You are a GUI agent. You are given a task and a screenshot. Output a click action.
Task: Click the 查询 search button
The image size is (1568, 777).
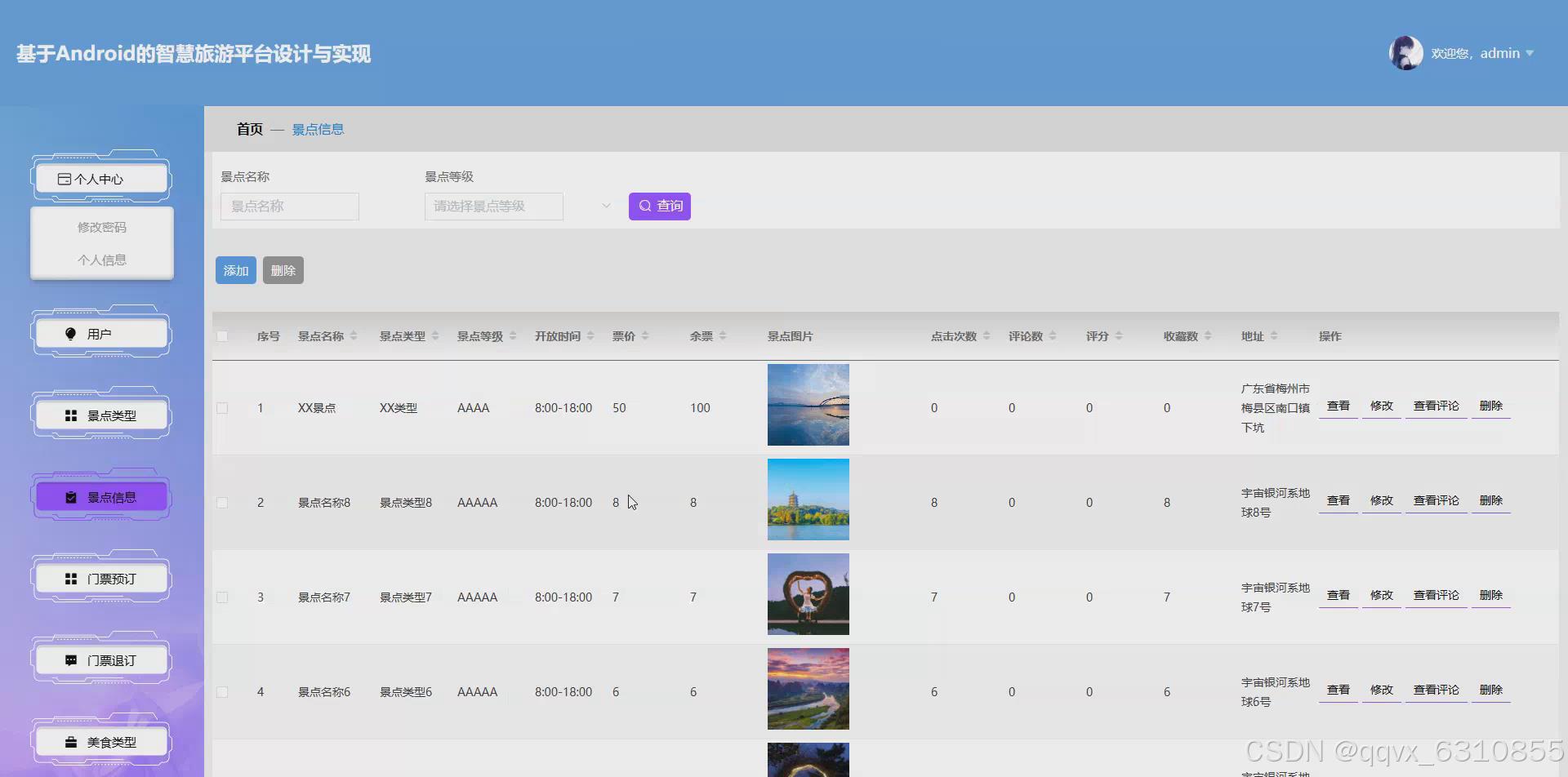coord(660,206)
